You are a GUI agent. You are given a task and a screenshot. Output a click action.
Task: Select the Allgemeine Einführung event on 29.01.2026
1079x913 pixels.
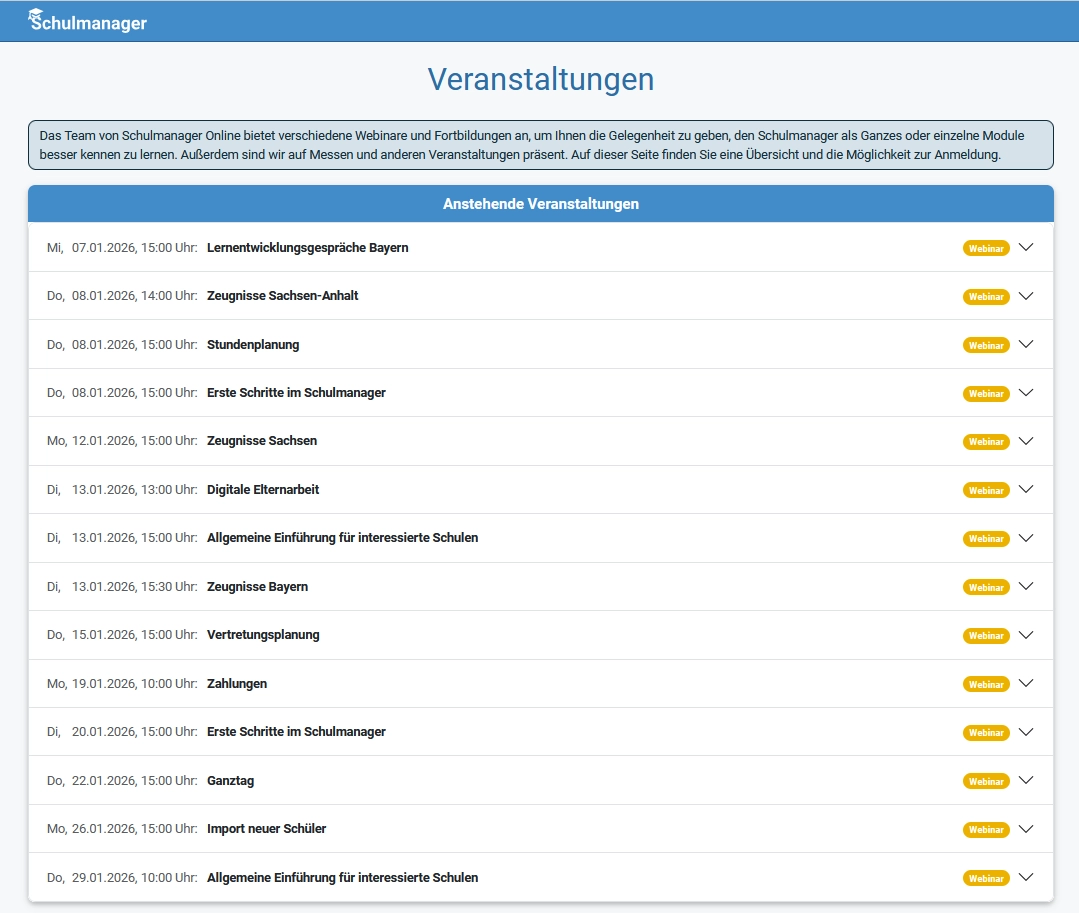[x=343, y=877]
